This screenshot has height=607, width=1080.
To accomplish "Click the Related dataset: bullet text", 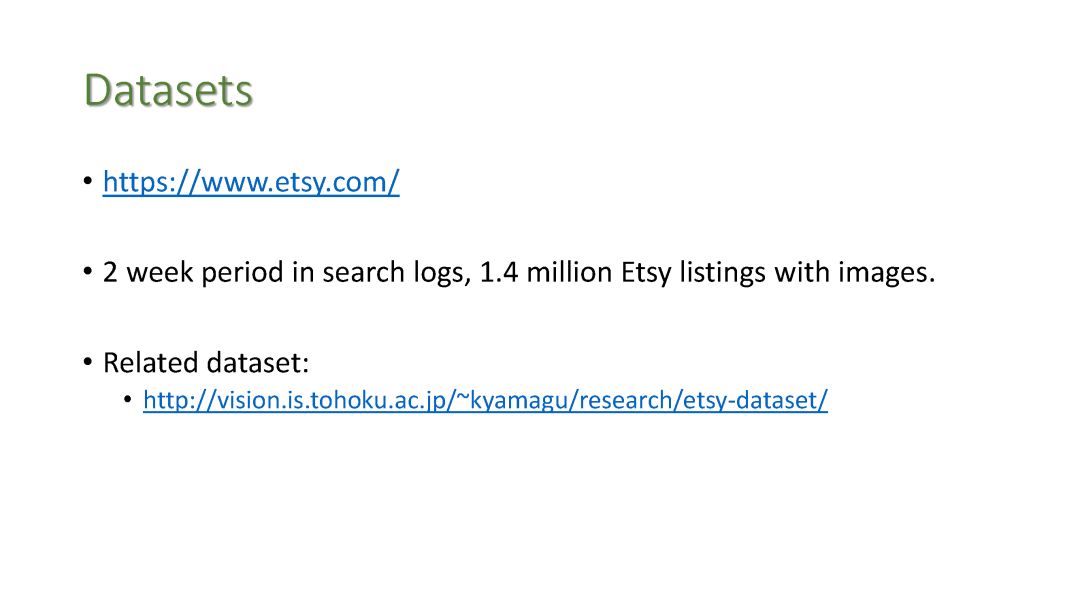I will coord(206,362).
